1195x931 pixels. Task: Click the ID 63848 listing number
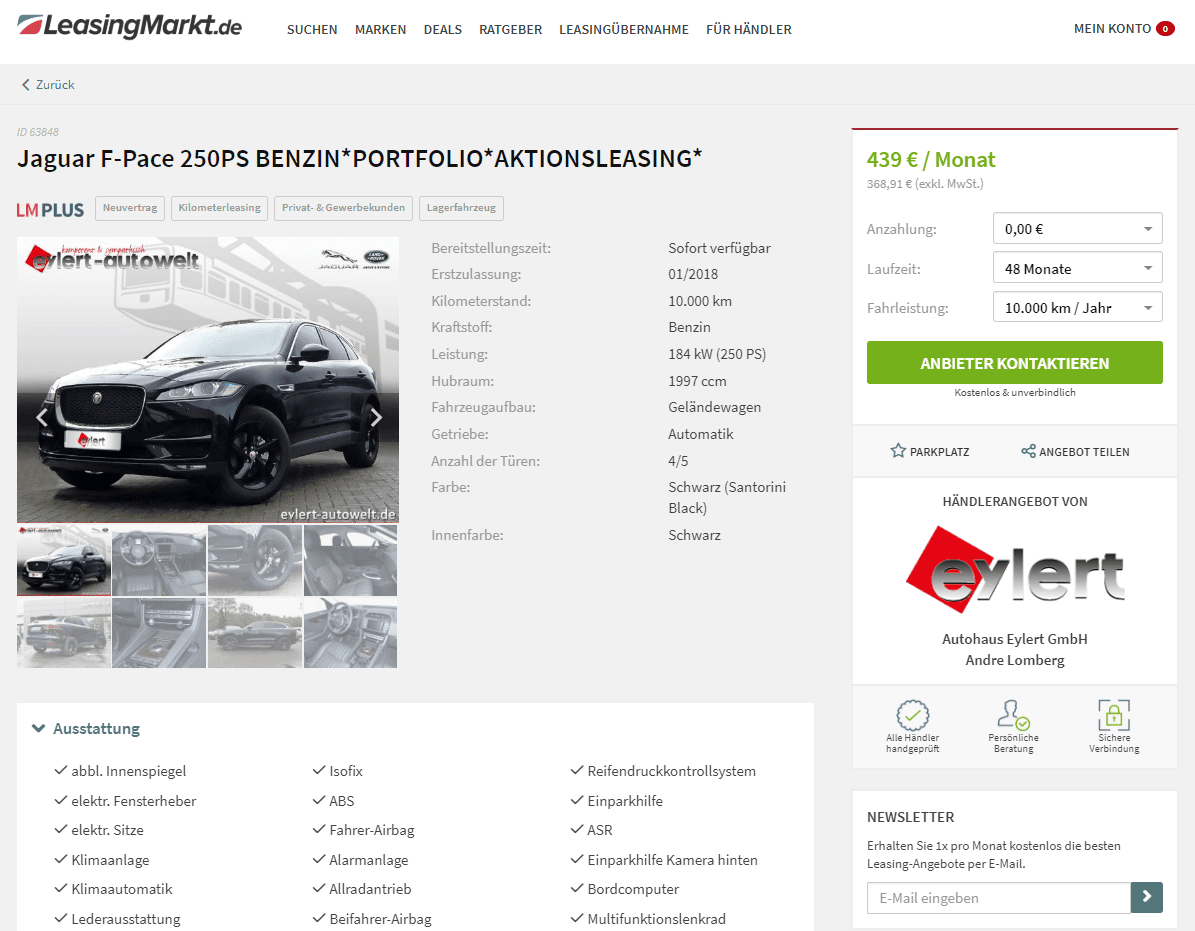pos(38,132)
